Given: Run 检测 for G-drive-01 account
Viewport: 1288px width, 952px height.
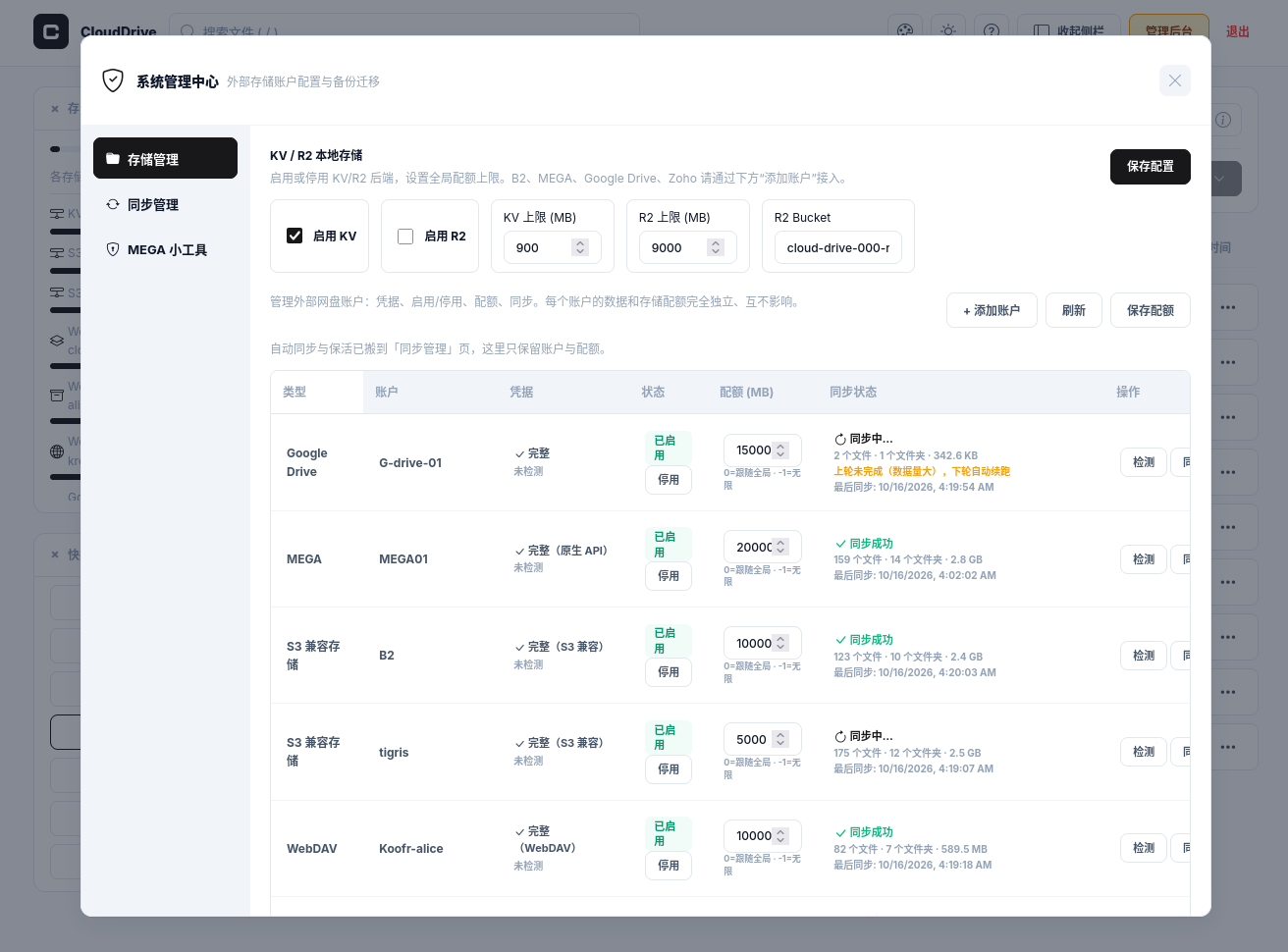Looking at the screenshot, I should pyautogui.click(x=1144, y=462).
